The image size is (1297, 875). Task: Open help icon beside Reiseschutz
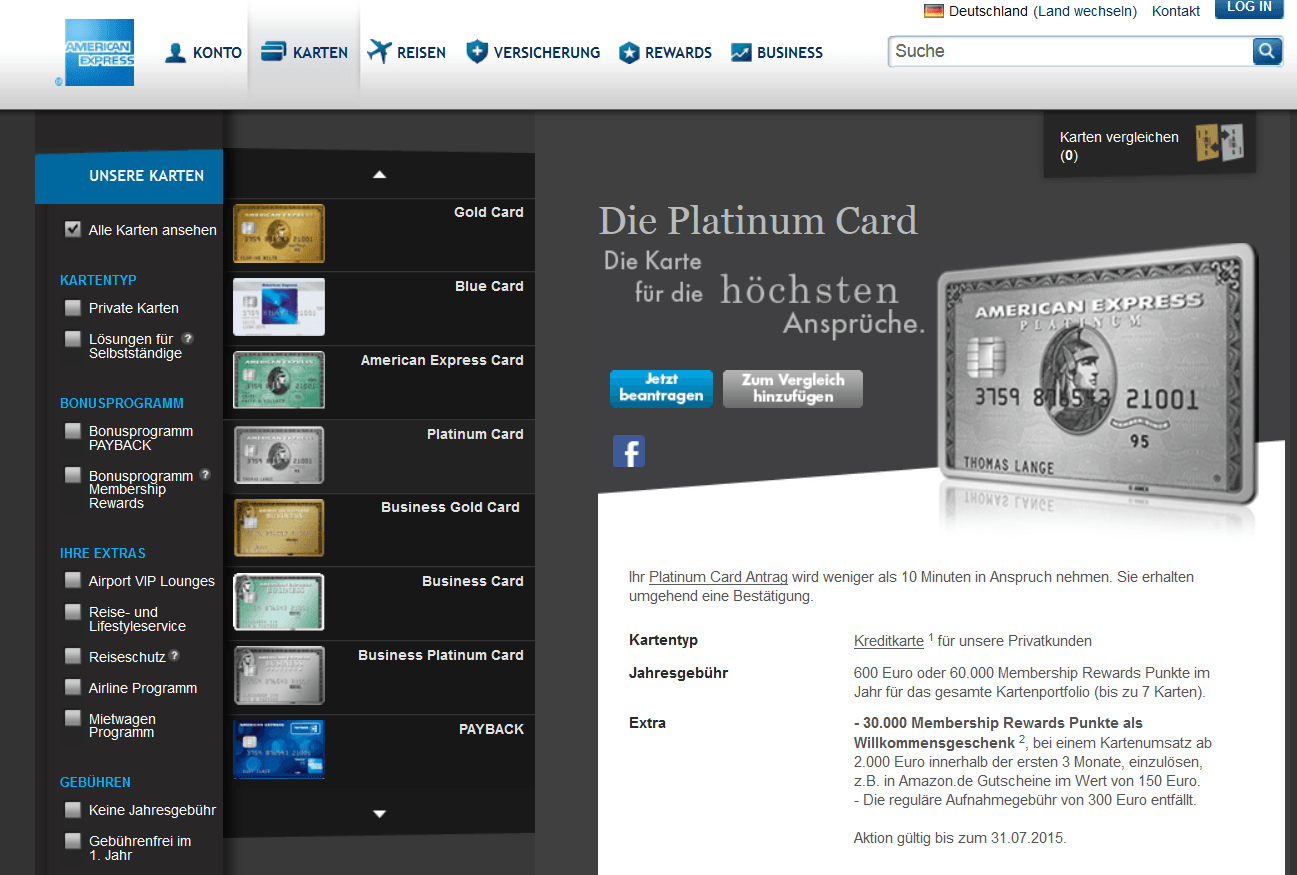[x=174, y=656]
